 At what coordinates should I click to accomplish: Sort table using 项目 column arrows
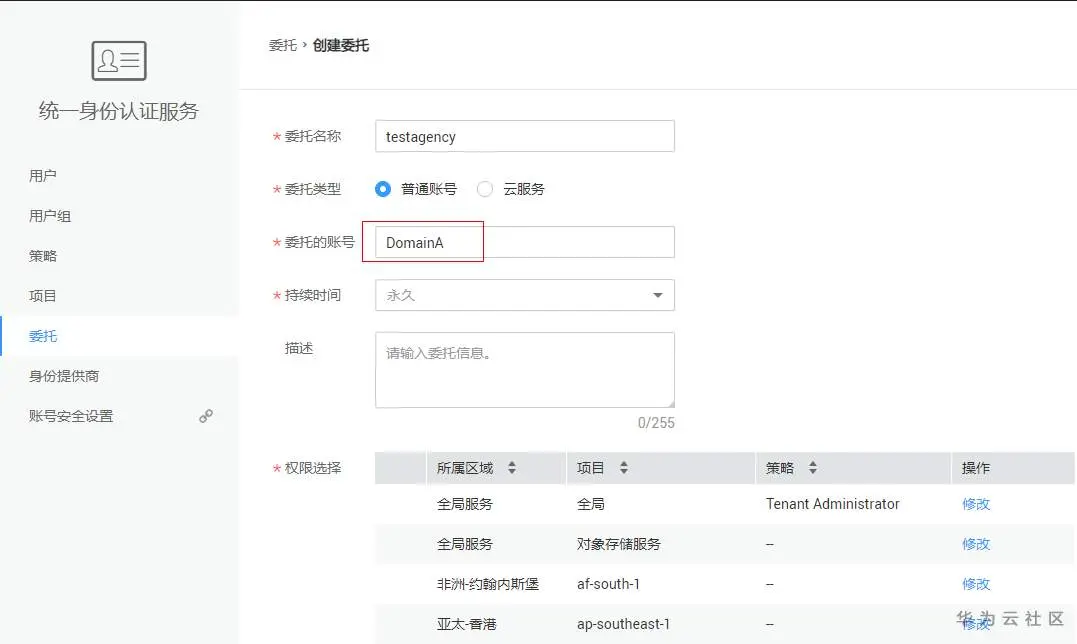[625, 467]
